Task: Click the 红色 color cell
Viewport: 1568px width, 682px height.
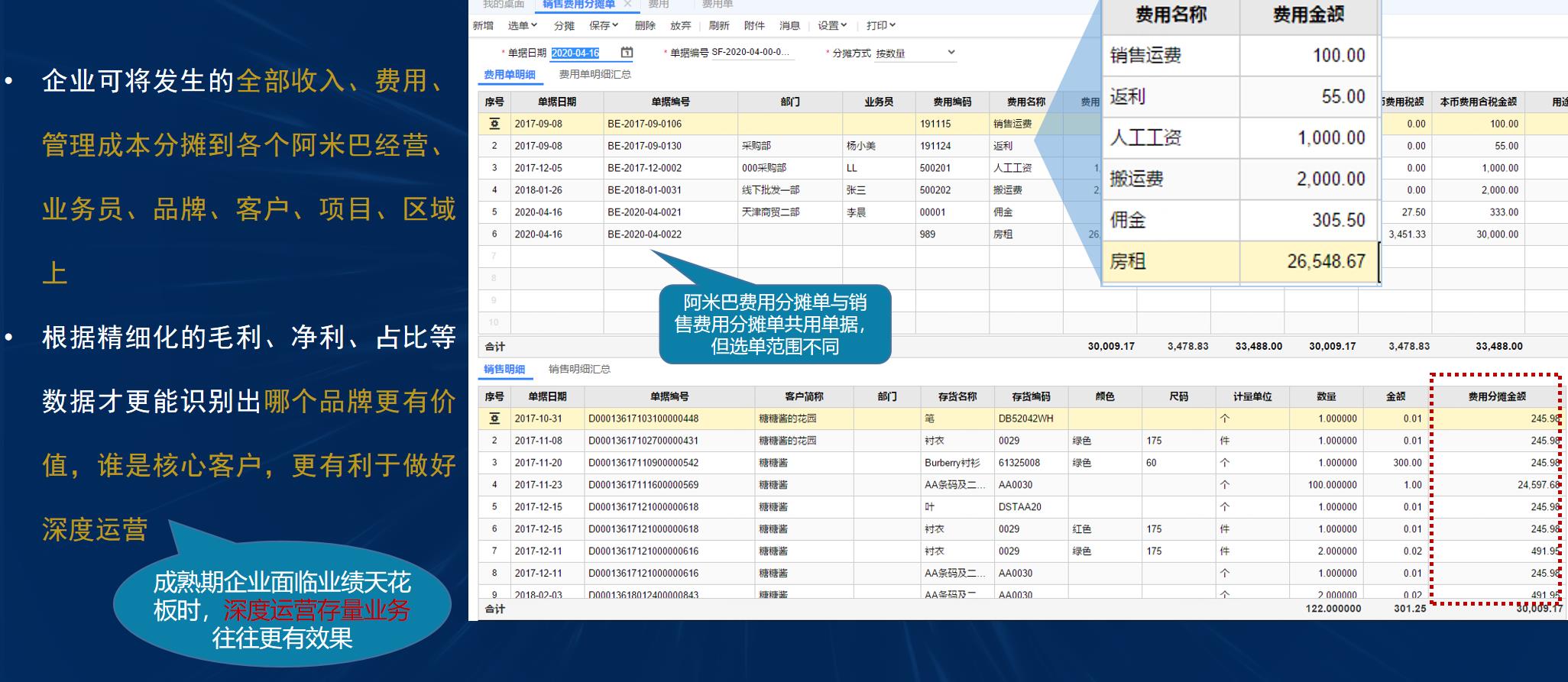Action: [x=1105, y=529]
